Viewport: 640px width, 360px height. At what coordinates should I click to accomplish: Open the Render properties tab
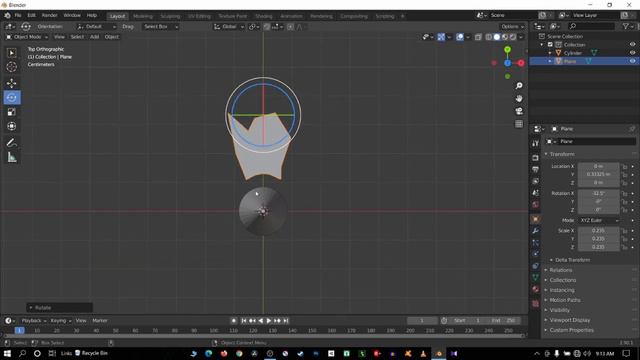click(536, 158)
